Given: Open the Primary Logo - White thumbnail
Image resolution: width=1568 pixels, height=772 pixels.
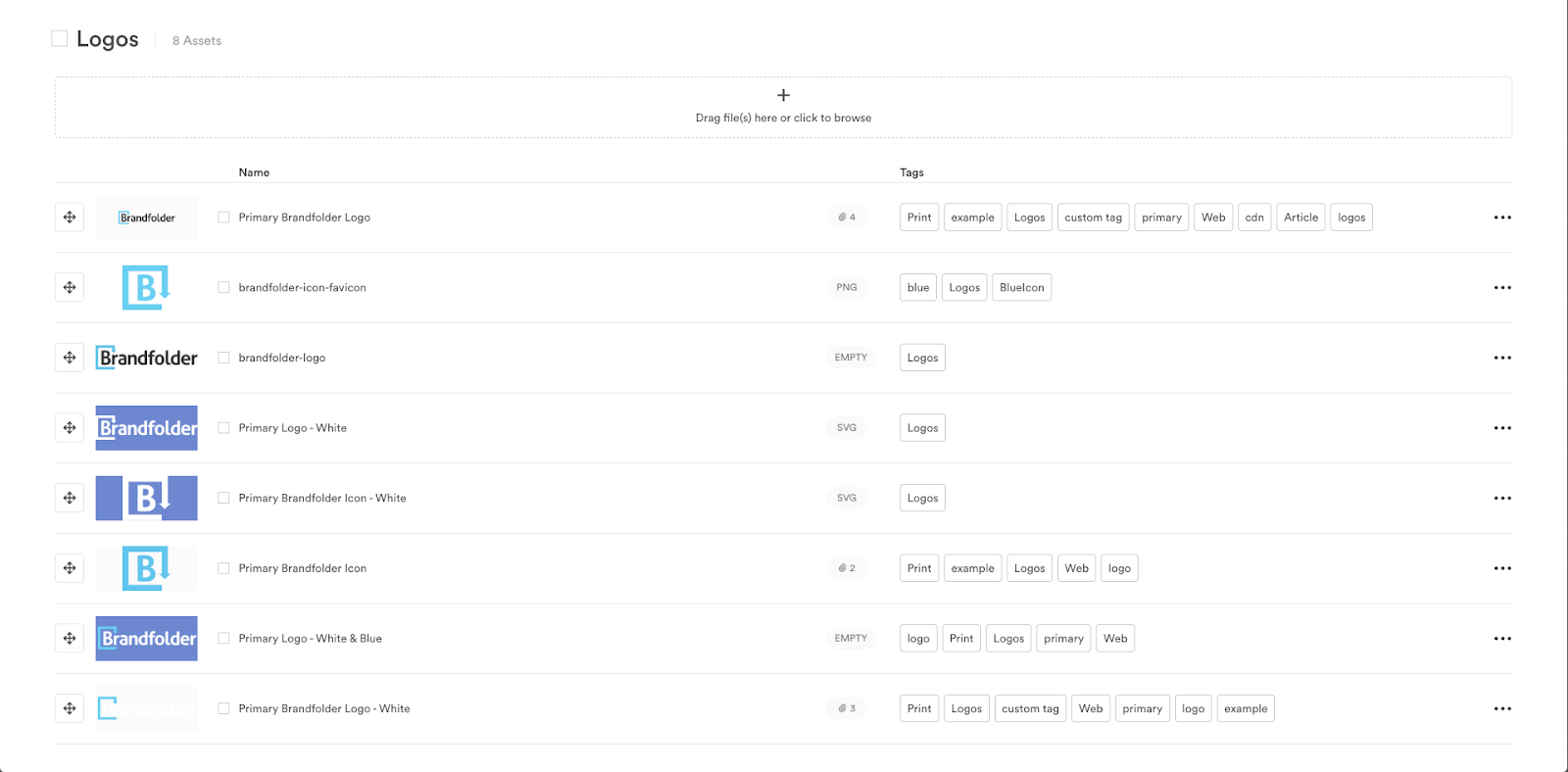Looking at the screenshot, I should click(x=146, y=428).
